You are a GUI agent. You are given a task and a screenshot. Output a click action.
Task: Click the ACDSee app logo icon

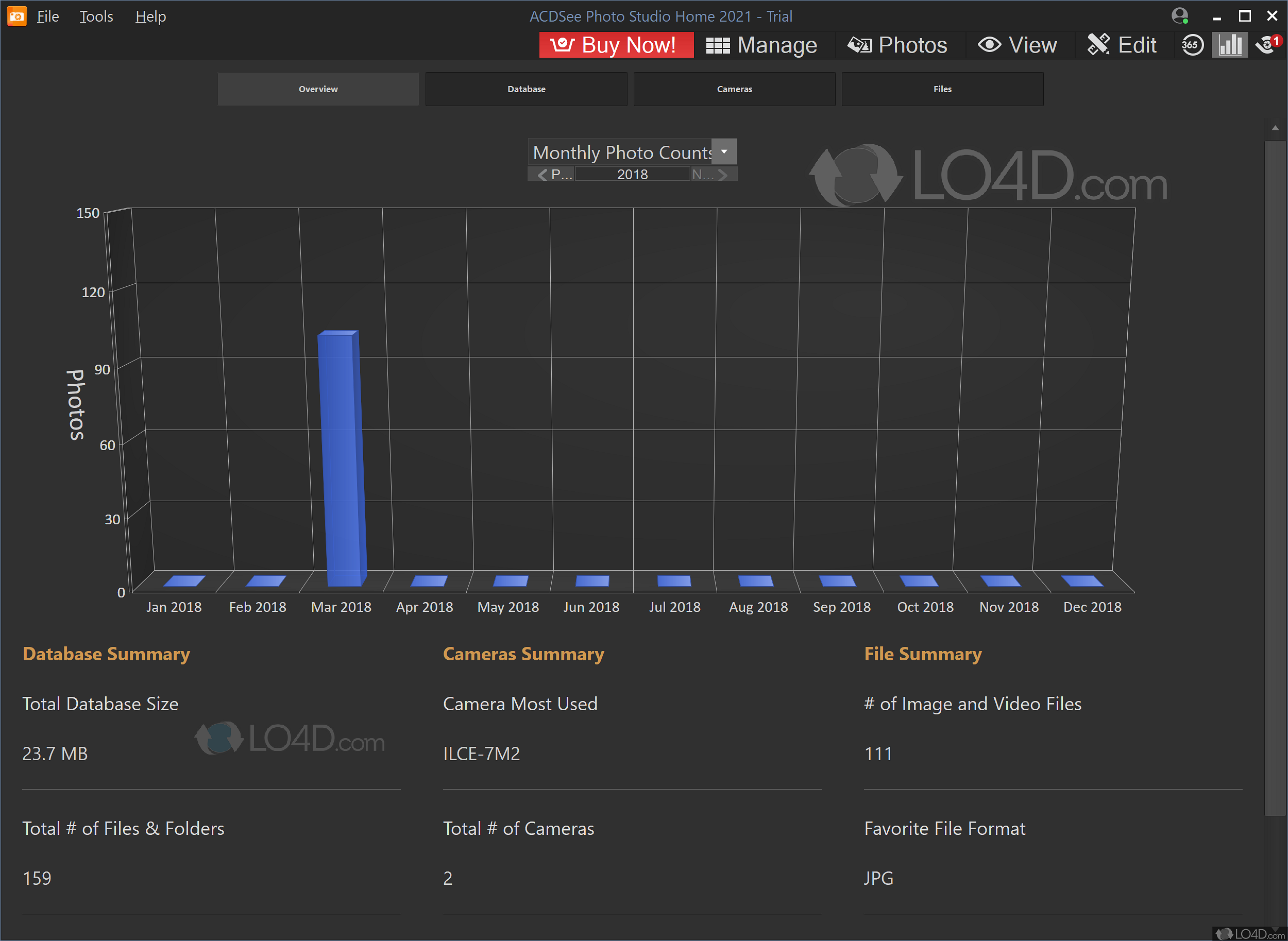(x=16, y=16)
